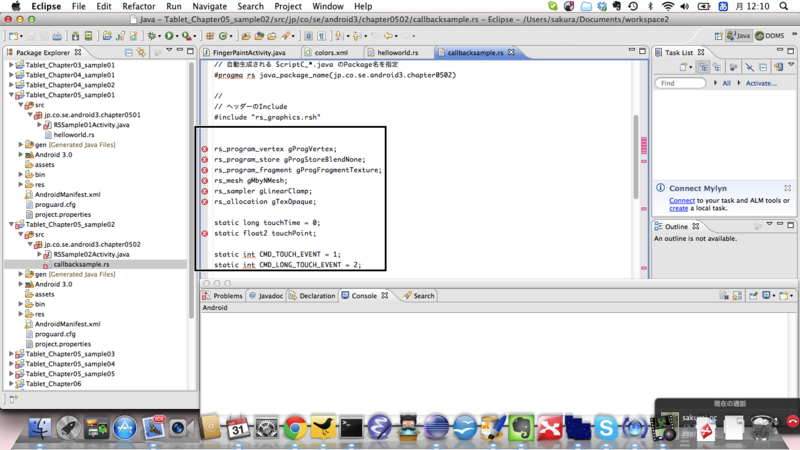This screenshot has height=450, width=800.
Task: Open Package Explorer view menu triangle
Action: 169,50
